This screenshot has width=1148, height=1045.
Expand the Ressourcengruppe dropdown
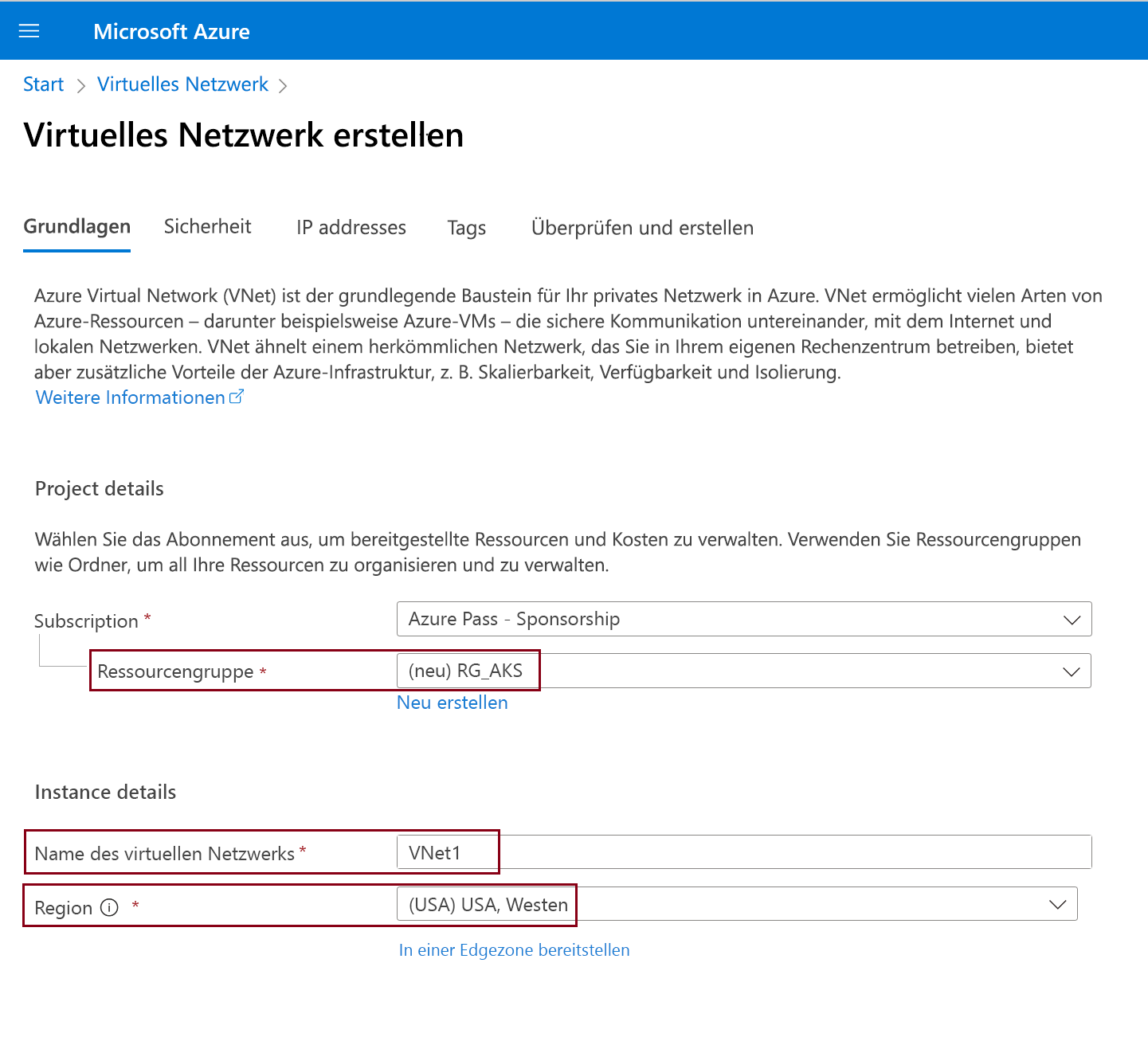(x=744, y=671)
